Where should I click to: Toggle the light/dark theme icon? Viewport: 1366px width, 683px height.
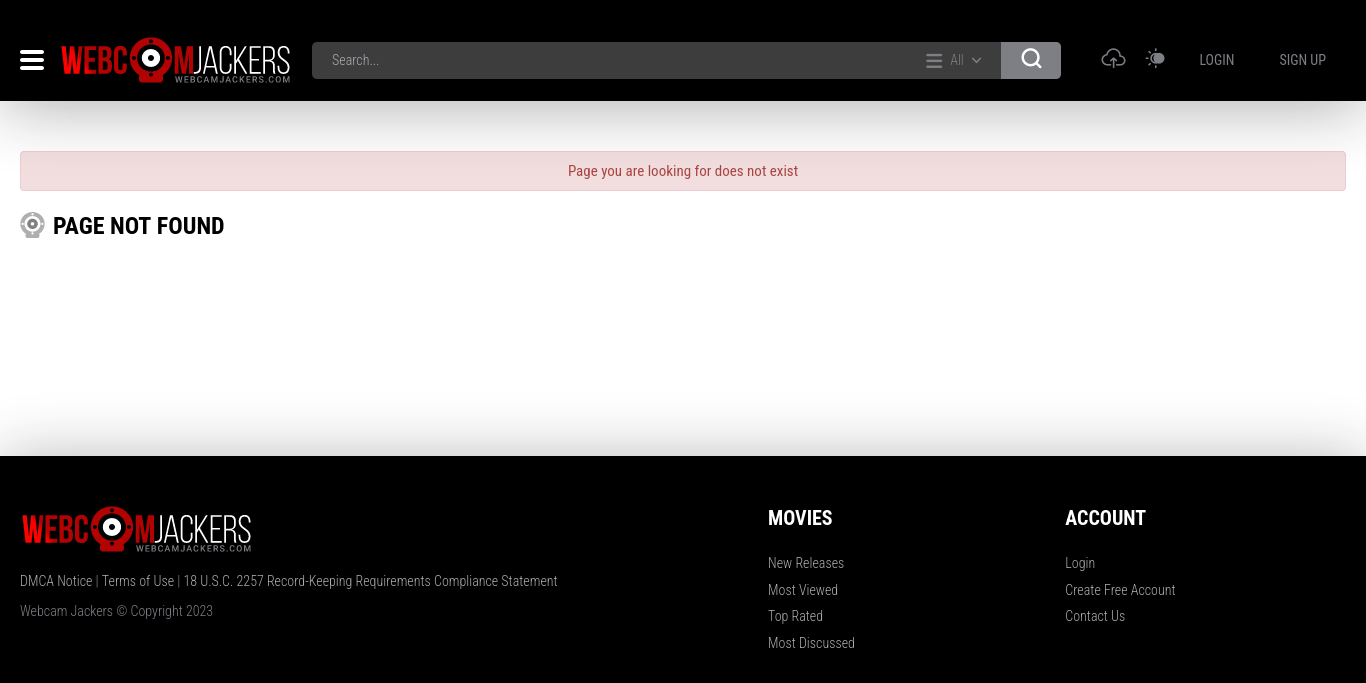tap(1155, 59)
